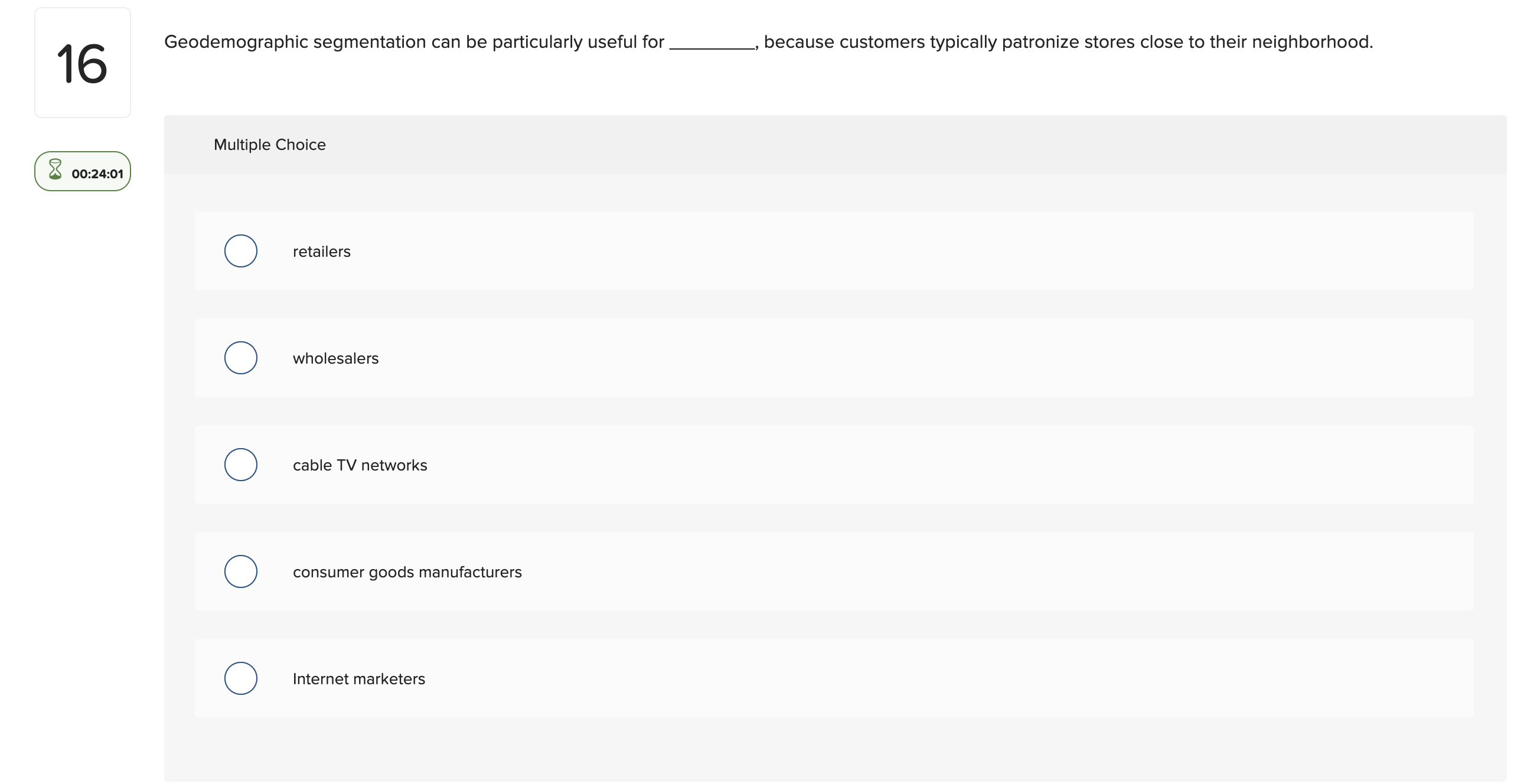Image resolution: width=1514 pixels, height=784 pixels.
Task: Click empty area of wholesalers answer row
Action: point(886,358)
